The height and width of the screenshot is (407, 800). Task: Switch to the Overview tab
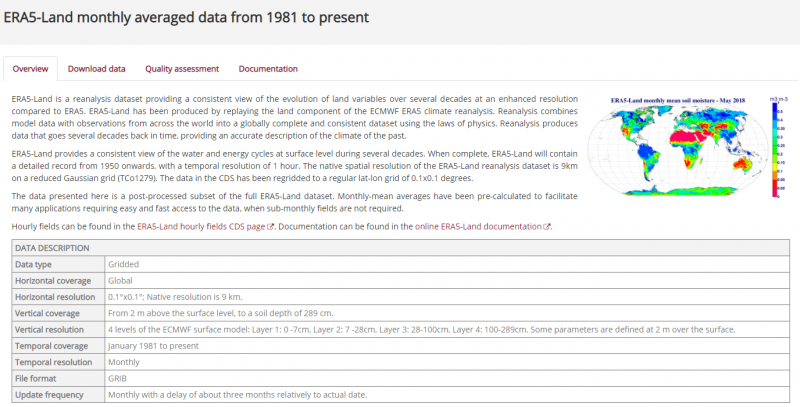pyautogui.click(x=30, y=69)
